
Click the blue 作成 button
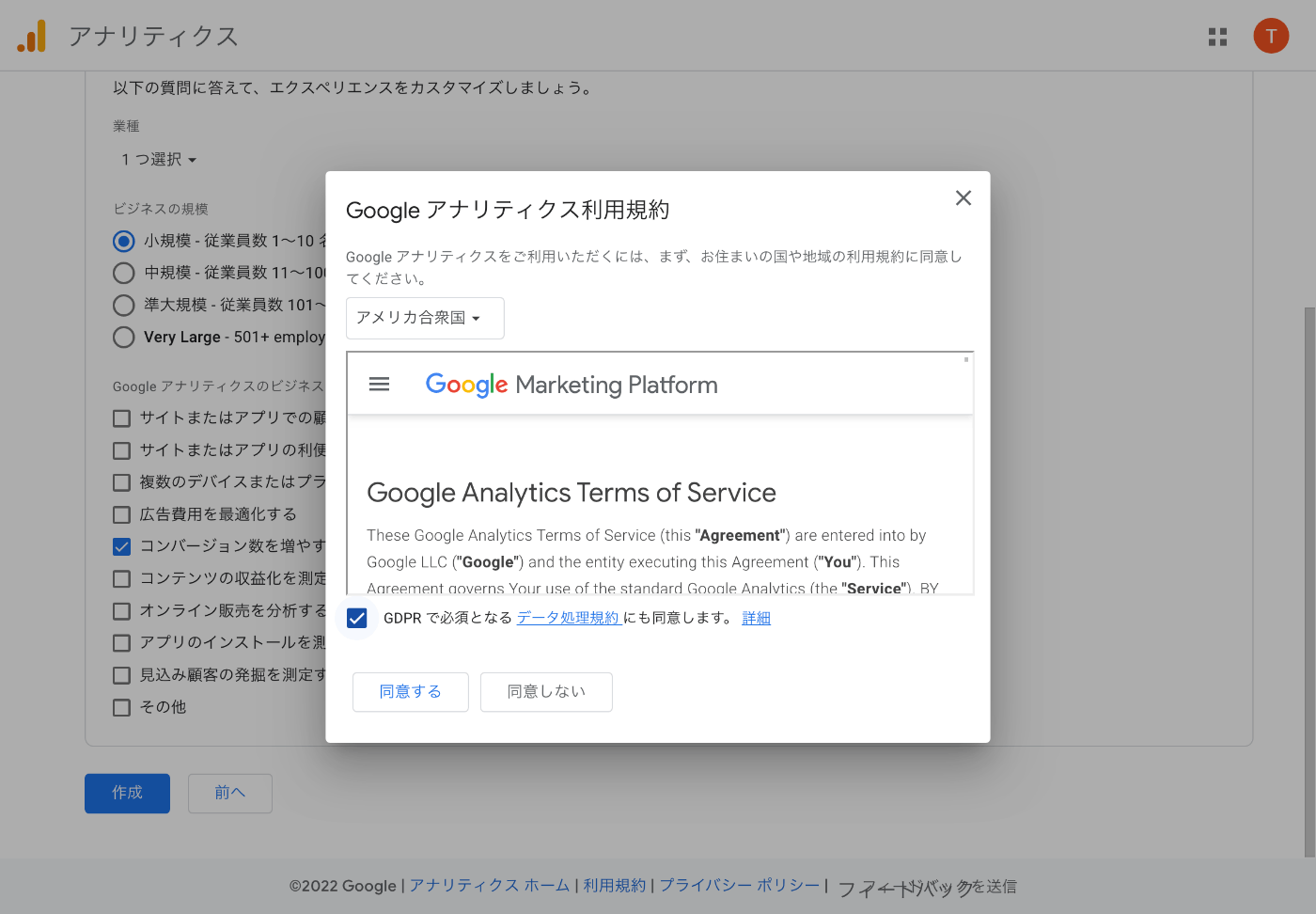(128, 794)
